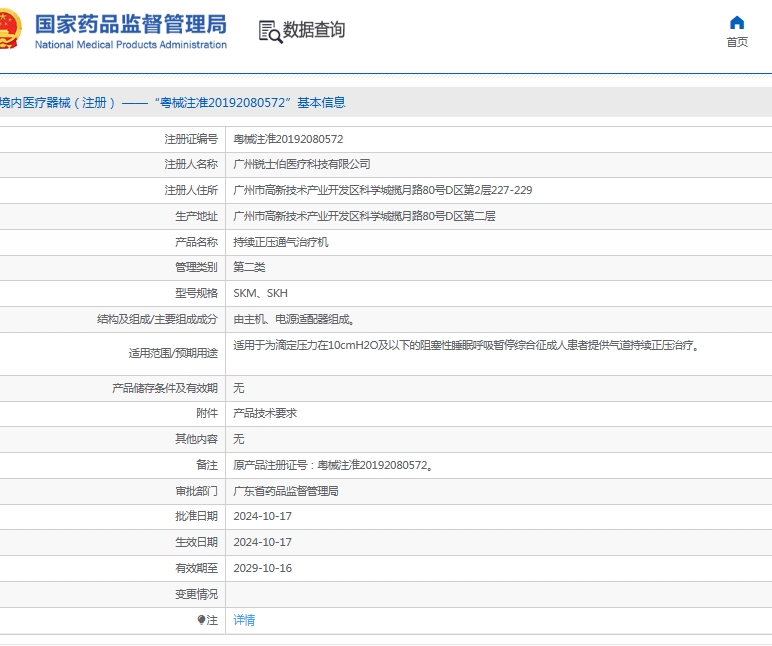Screen dimensions: 772x646
Task: Click the 注册人名称 label
Action: coord(191,164)
